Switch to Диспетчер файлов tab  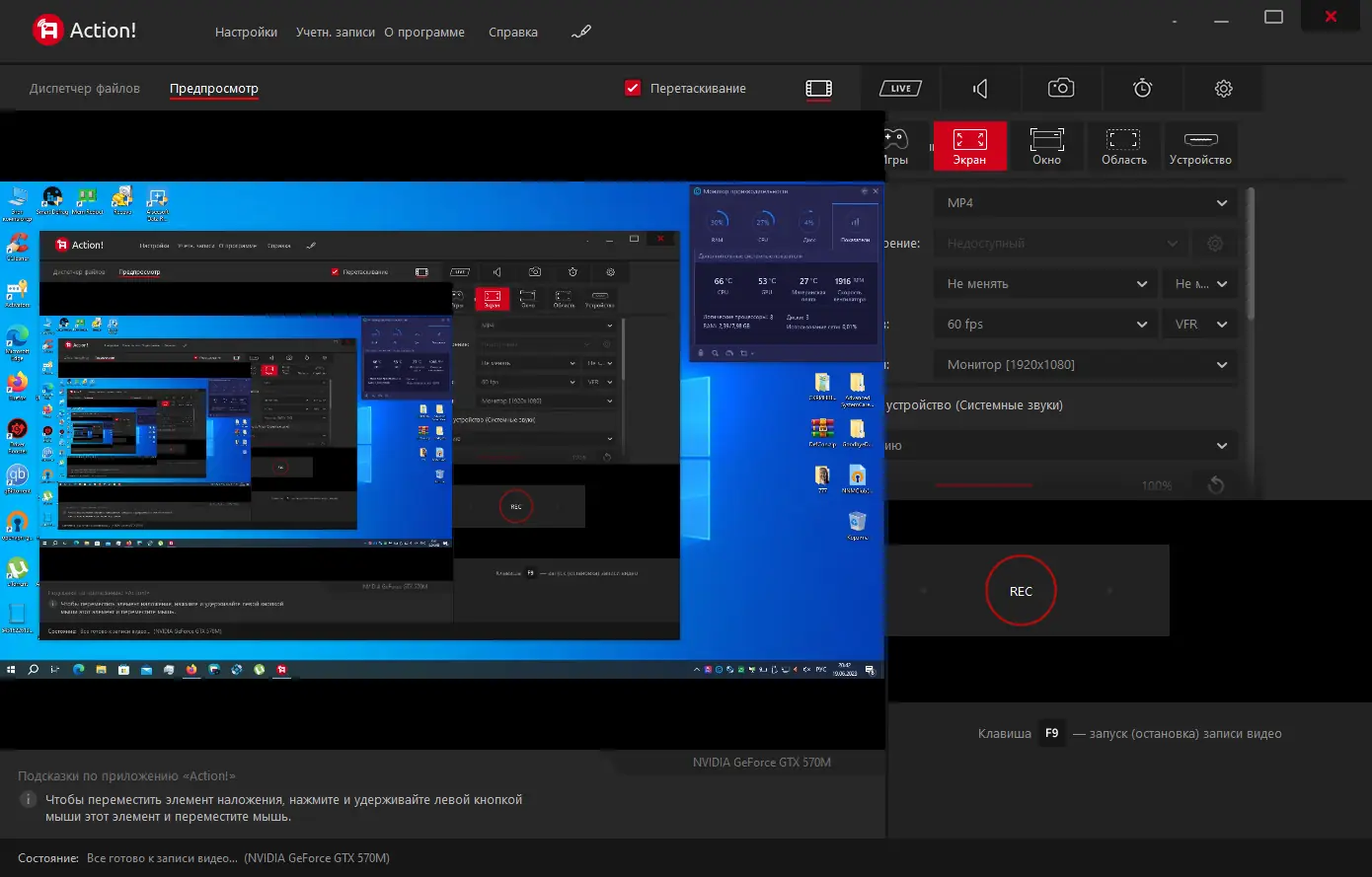[x=85, y=89]
